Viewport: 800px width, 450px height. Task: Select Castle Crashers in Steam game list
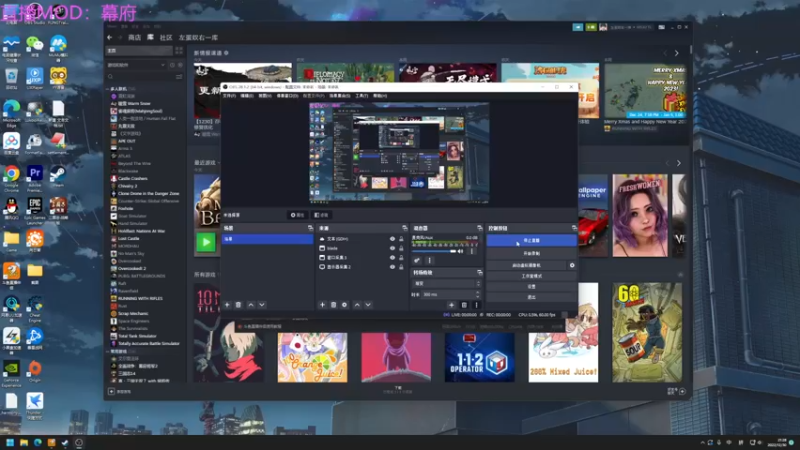[x=133, y=179]
